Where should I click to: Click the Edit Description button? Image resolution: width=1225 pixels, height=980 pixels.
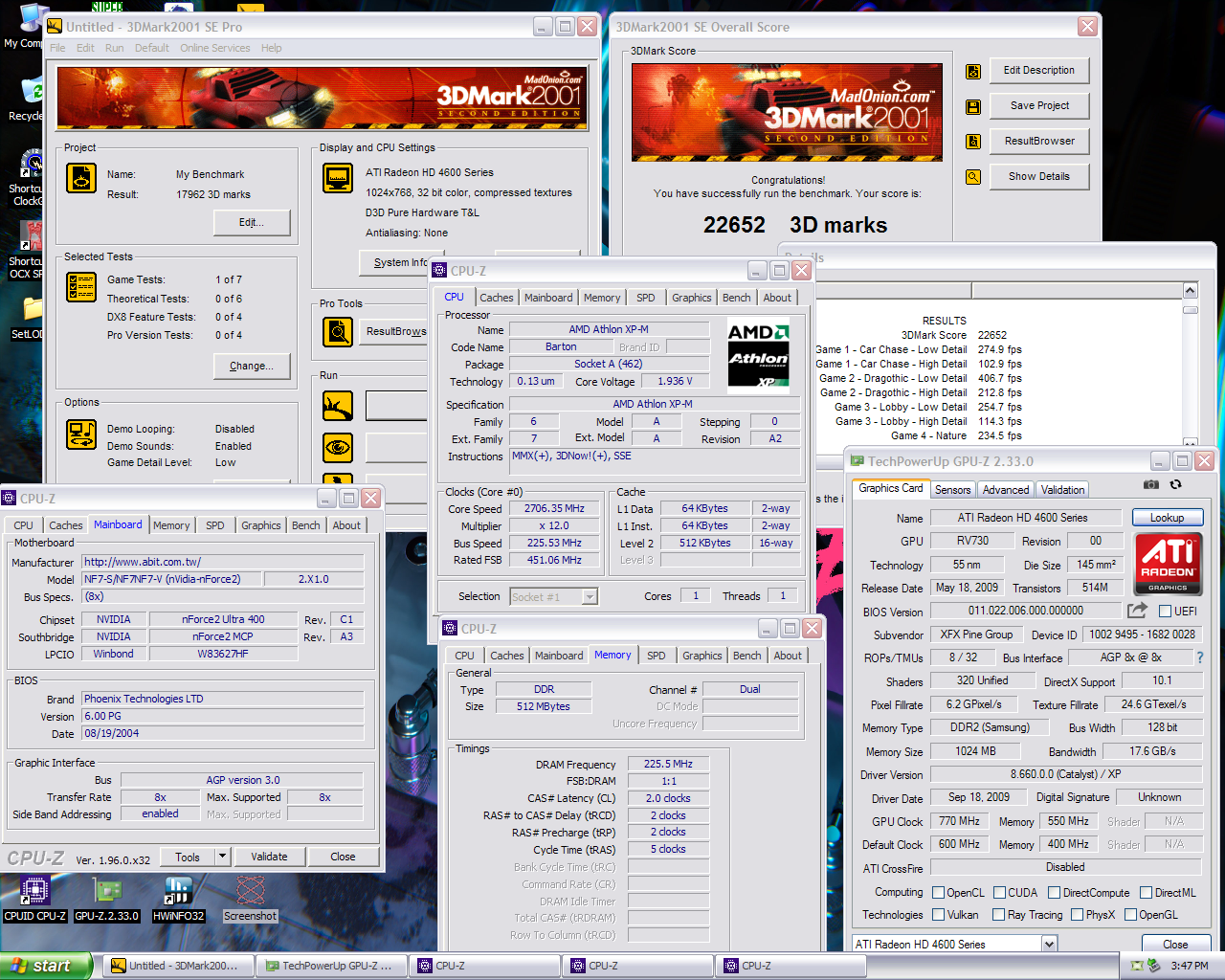point(1039,70)
